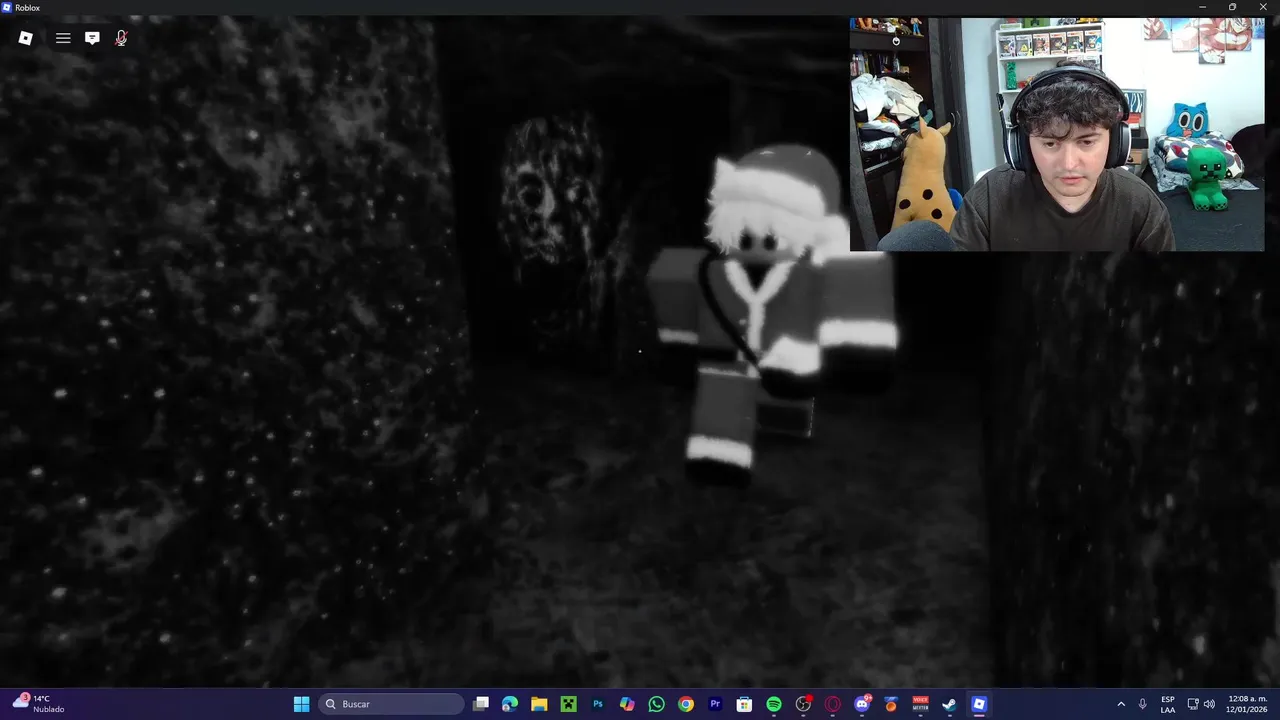1280x720 pixels.
Task: Launch Google Chrome from the taskbar
Action: 685,704
